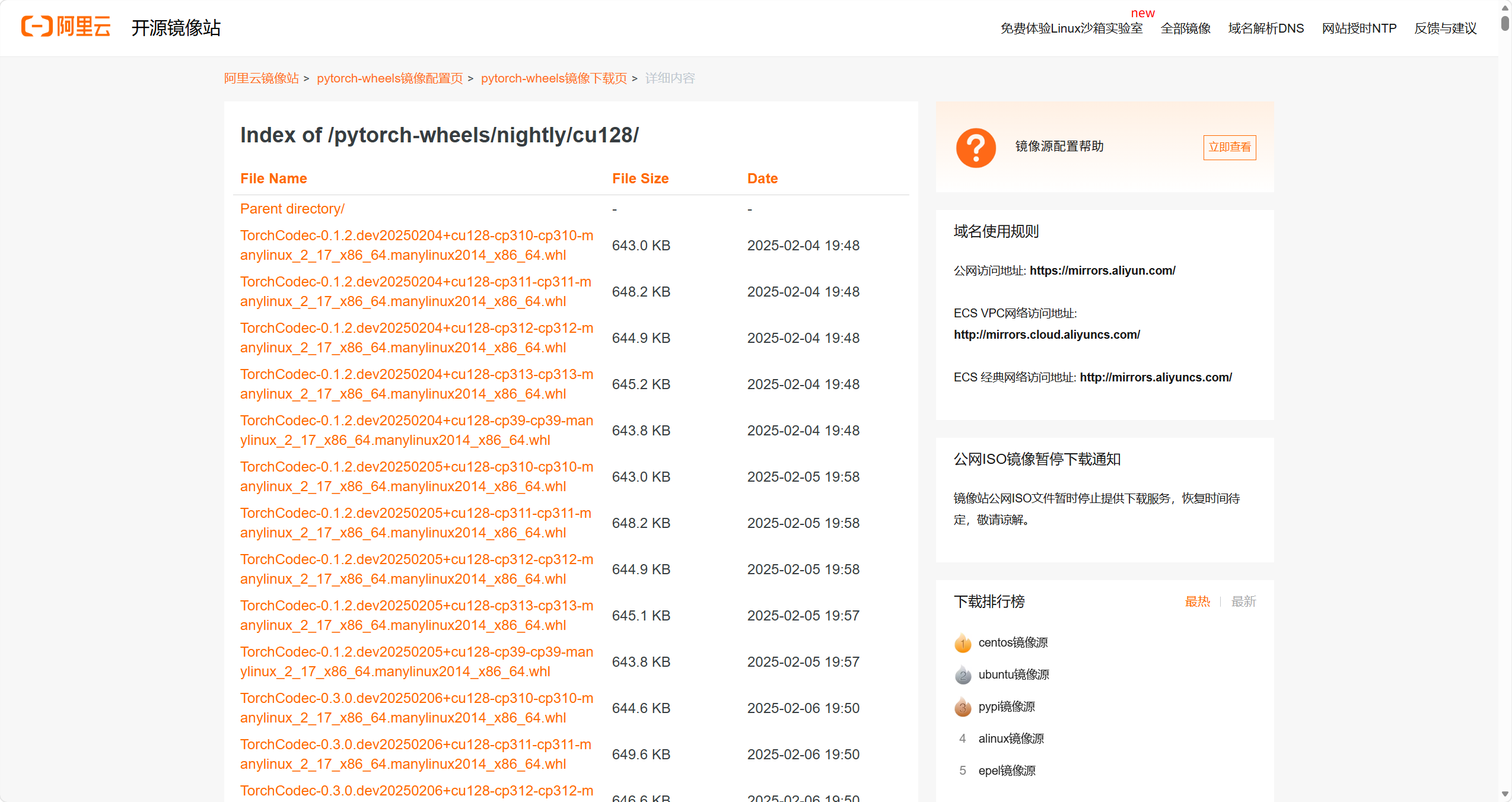Click the page vertical scrollbar down arrow

[x=1505, y=794]
